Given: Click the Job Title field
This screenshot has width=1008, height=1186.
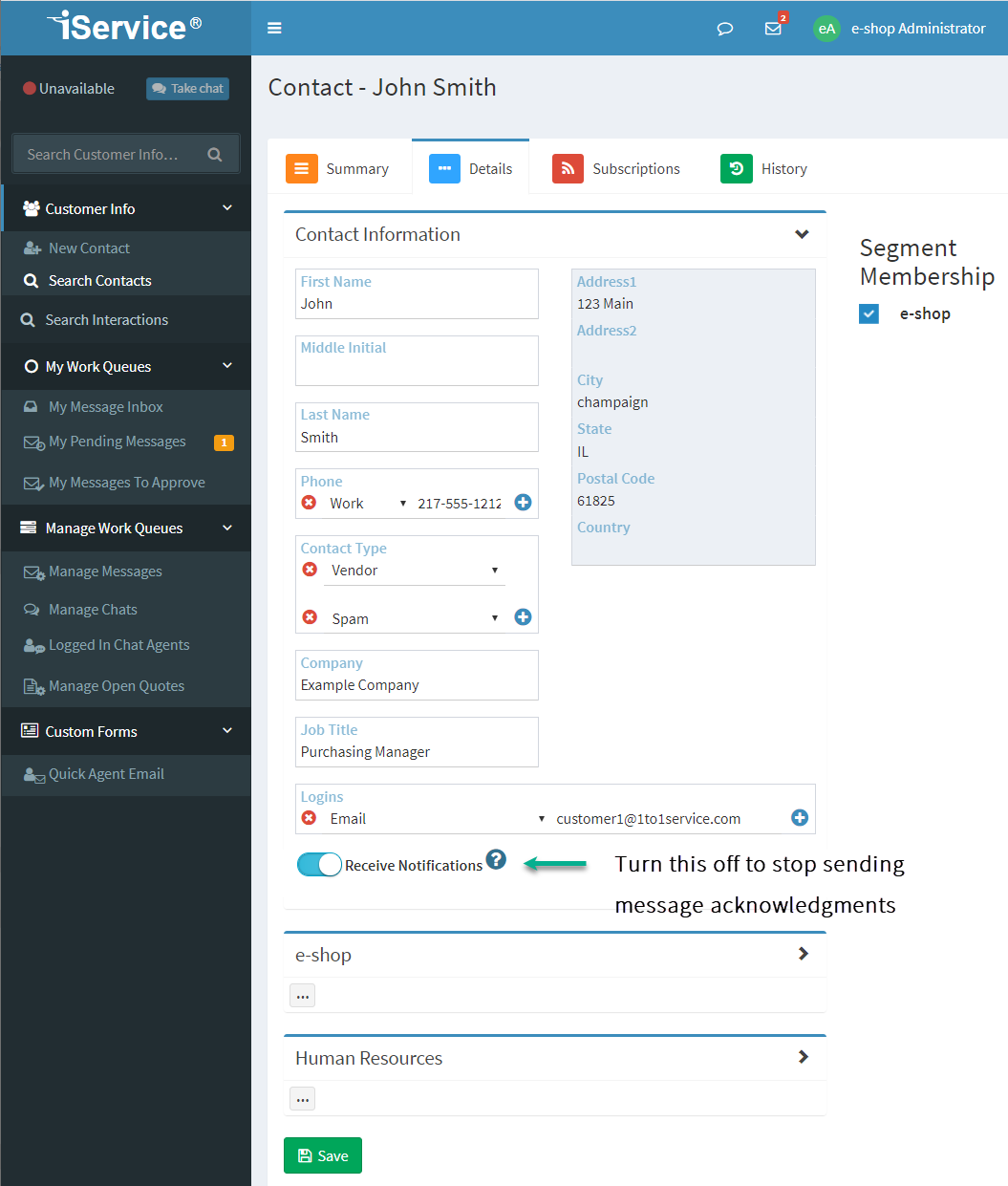Looking at the screenshot, I should tap(417, 742).
